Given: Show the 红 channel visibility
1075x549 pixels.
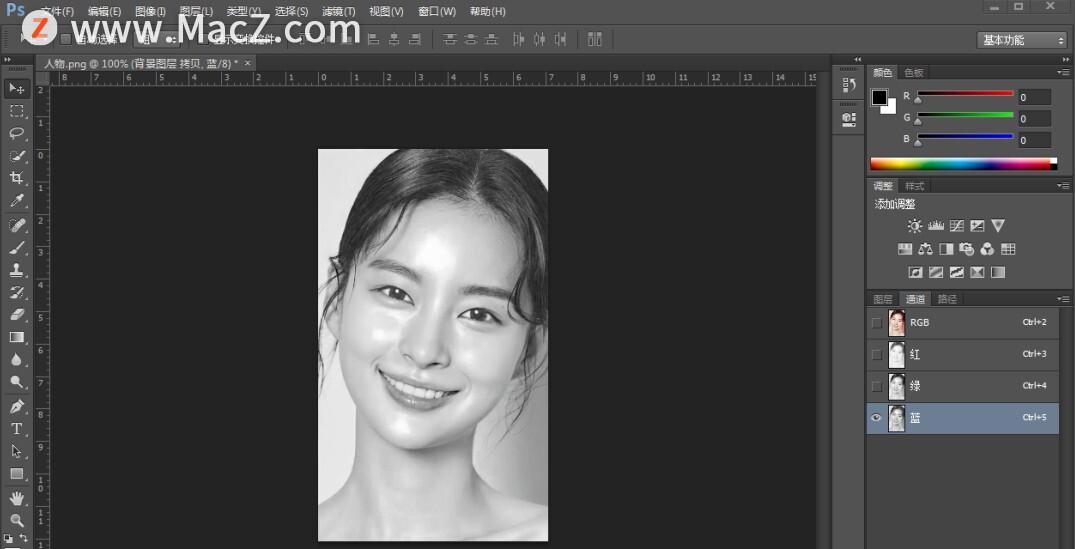Looking at the screenshot, I should click(876, 354).
